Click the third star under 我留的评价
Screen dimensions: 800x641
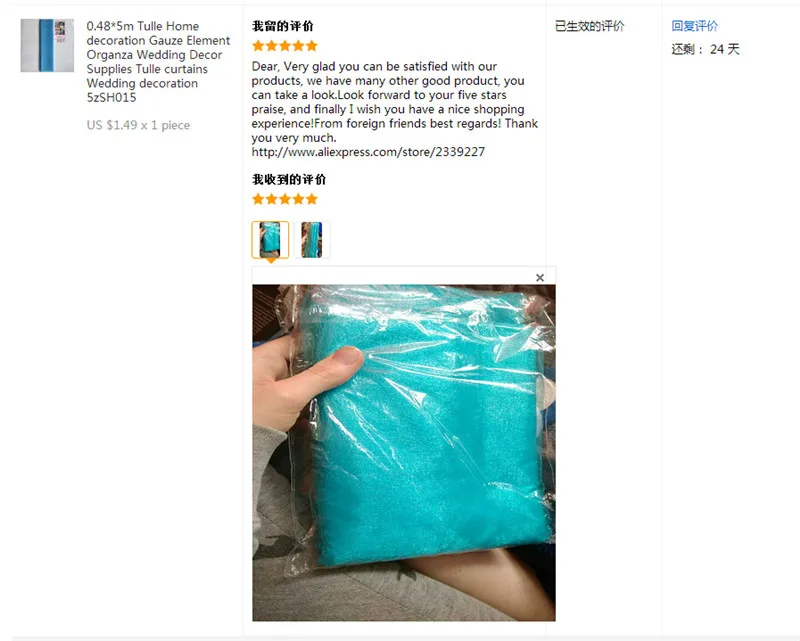click(285, 46)
